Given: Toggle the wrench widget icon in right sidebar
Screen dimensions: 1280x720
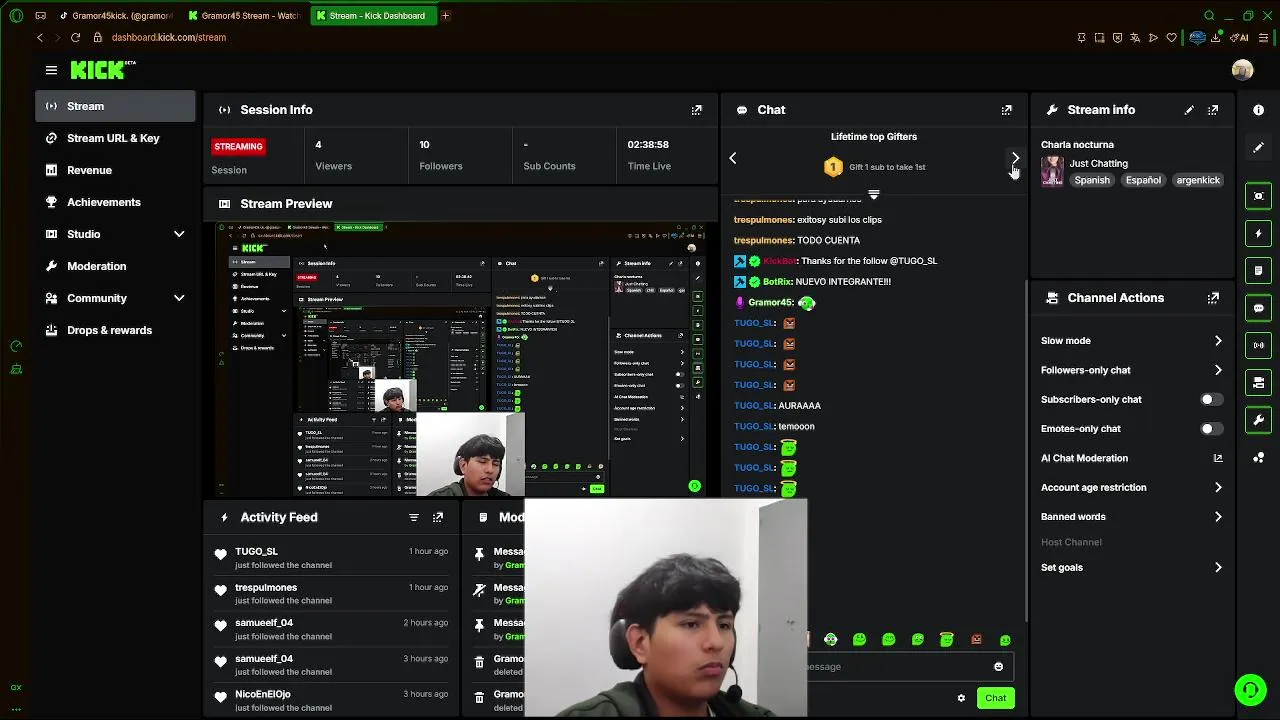Looking at the screenshot, I should pos(1259,420).
